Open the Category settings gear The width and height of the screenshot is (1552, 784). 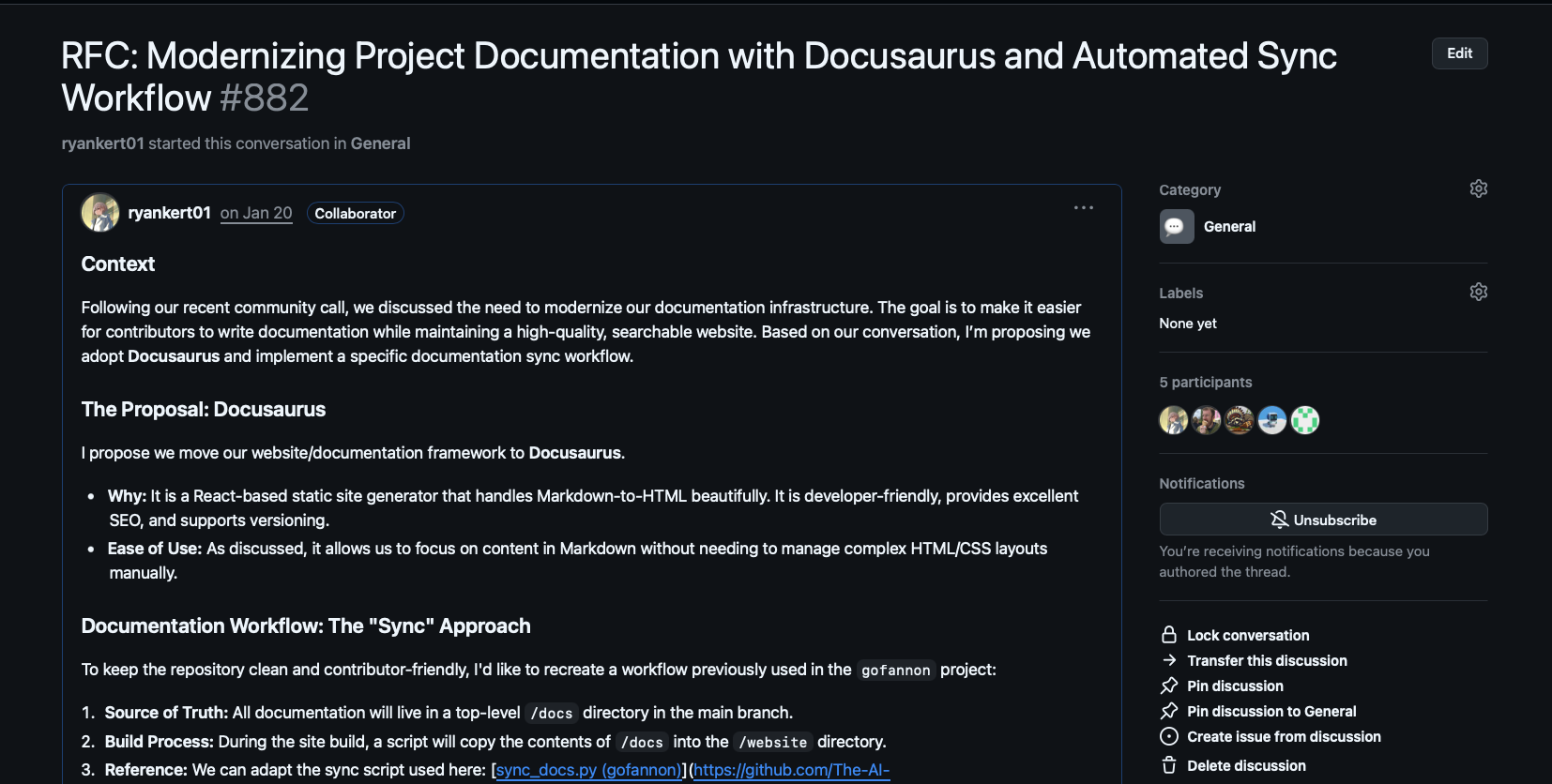click(x=1478, y=188)
